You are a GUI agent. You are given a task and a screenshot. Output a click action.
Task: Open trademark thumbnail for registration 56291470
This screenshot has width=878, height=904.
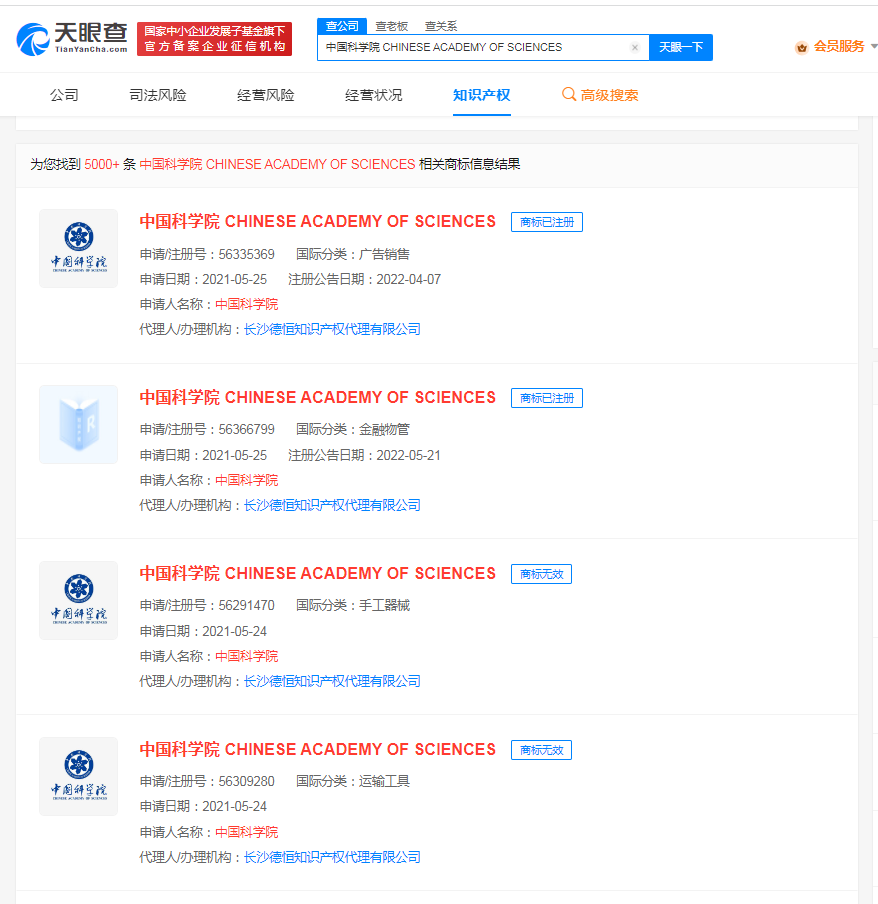click(x=78, y=600)
